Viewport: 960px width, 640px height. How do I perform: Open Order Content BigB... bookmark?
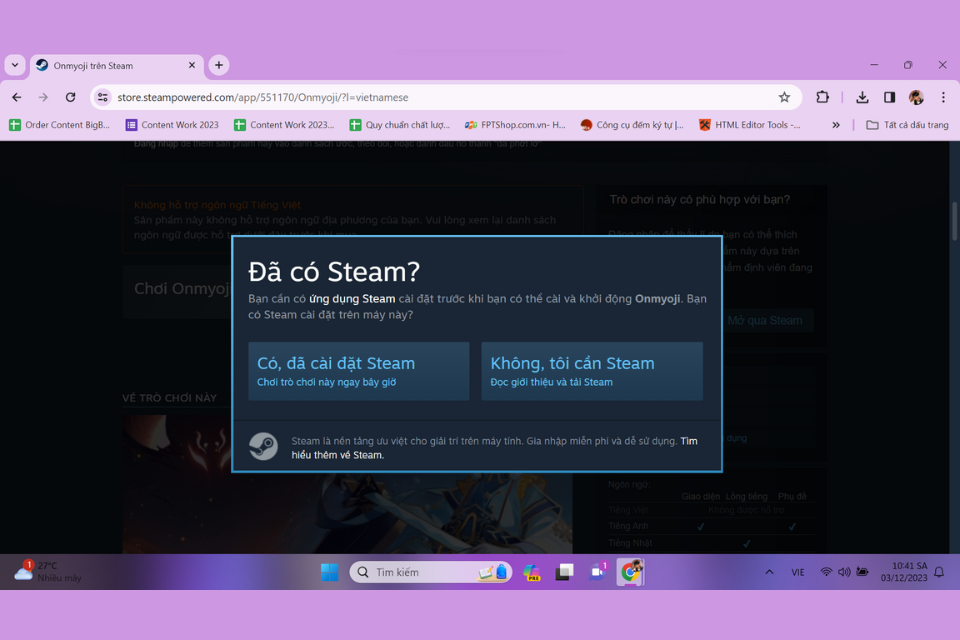click(59, 125)
